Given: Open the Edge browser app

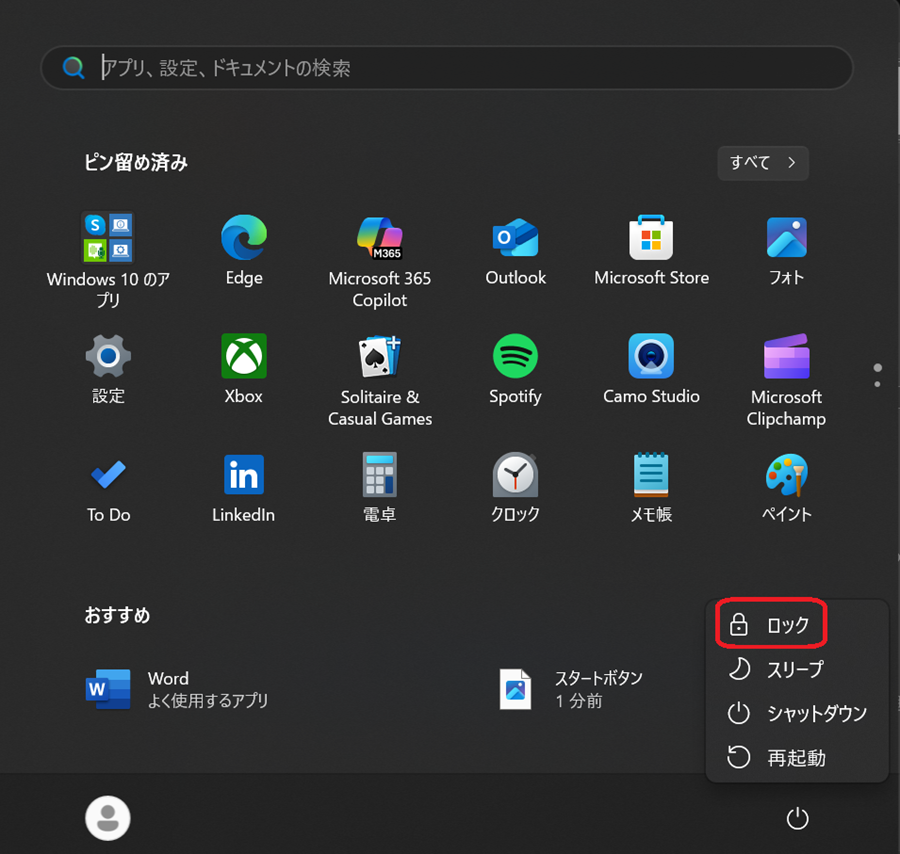Looking at the screenshot, I should (244, 238).
